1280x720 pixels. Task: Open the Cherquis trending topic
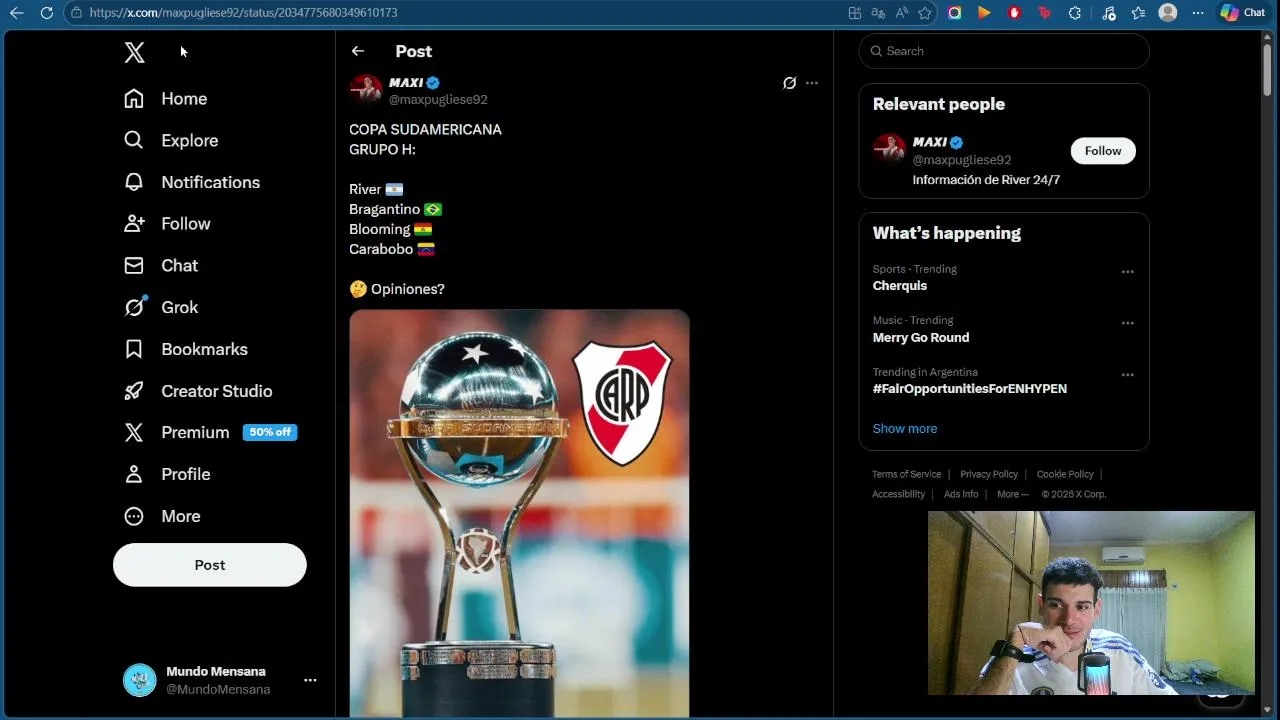click(900, 286)
